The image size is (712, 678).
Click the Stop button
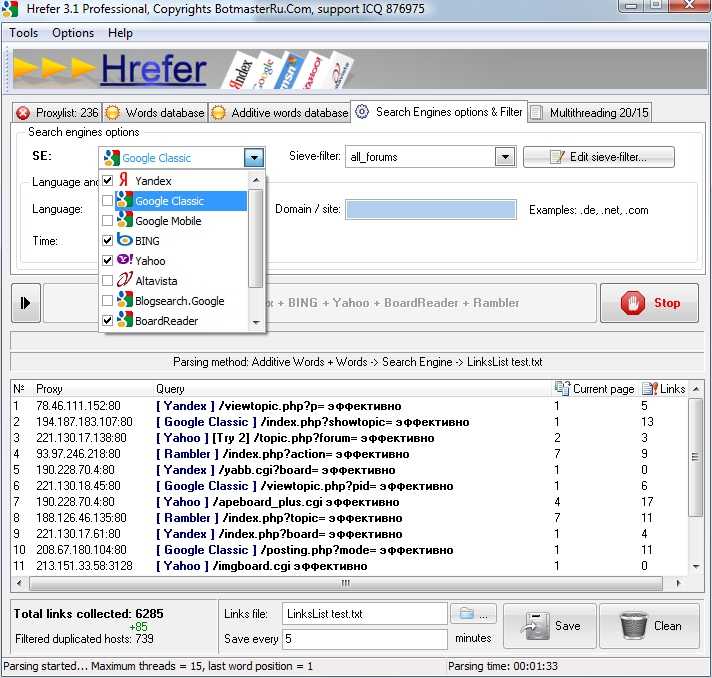(649, 303)
